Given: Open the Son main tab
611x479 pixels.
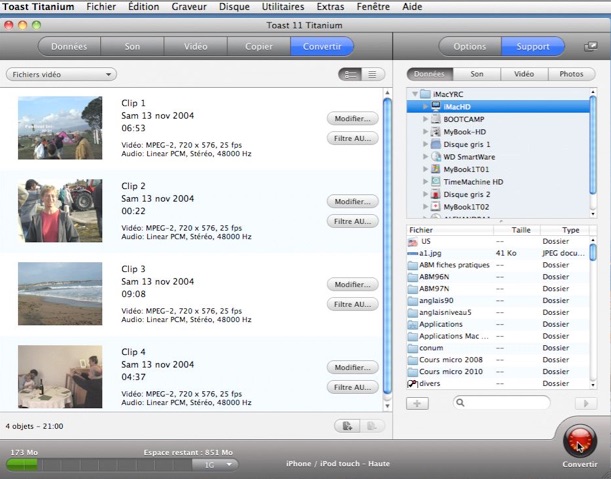Looking at the screenshot, I should click(132, 46).
